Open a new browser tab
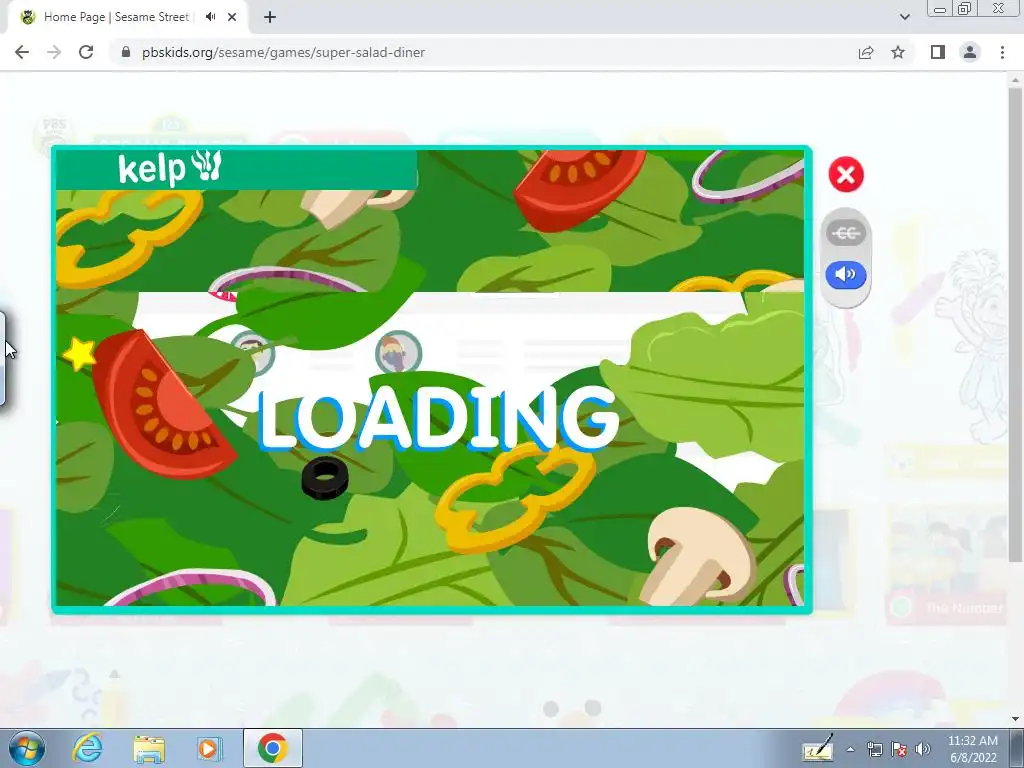Screen dimensions: 1024x768 click(270, 17)
